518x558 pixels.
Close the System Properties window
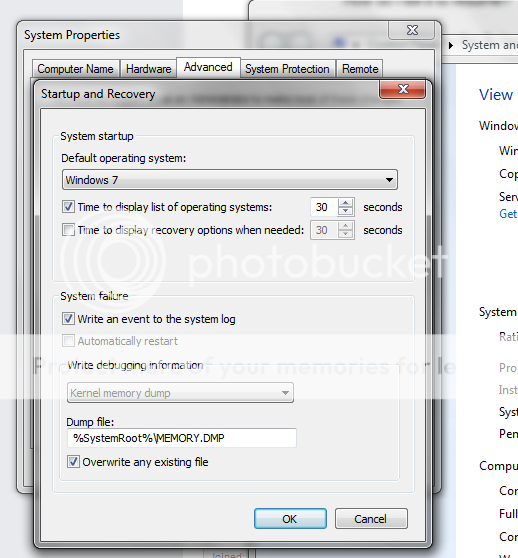tap(412, 30)
